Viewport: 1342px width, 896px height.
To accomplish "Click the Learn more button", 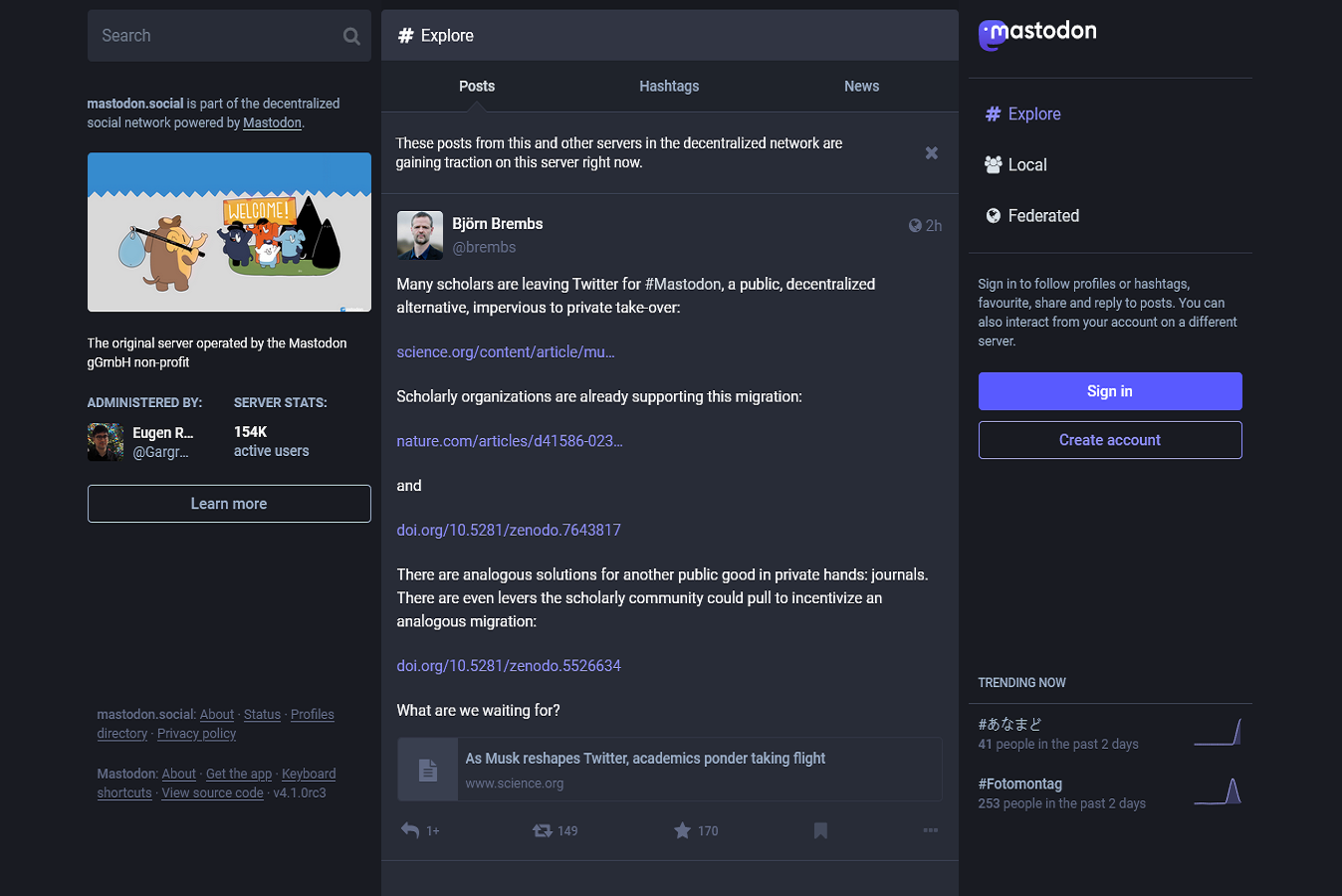I will coord(229,504).
